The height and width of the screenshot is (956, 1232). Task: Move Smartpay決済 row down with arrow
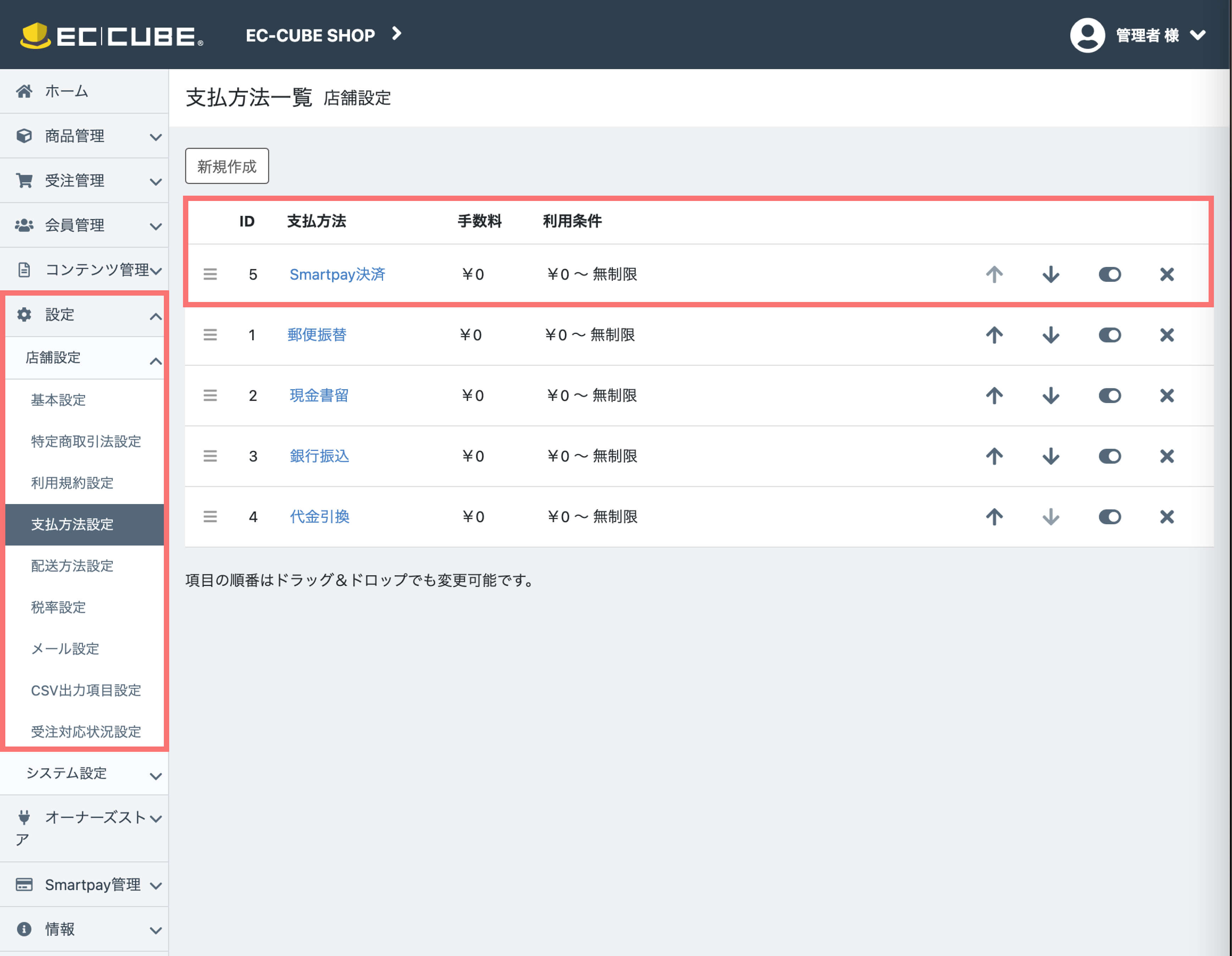pyautogui.click(x=1050, y=274)
